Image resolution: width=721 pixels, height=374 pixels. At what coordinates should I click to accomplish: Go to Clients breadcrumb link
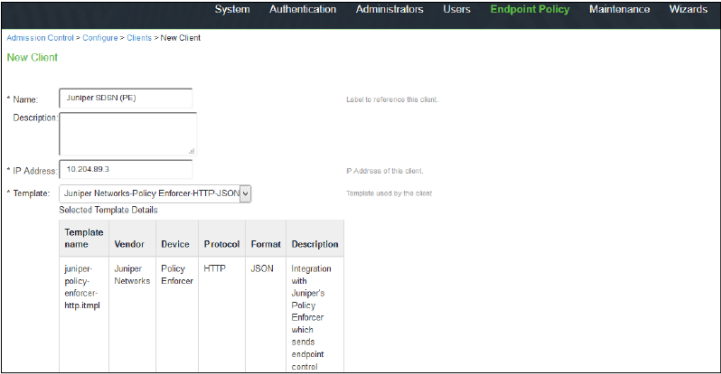[x=139, y=38]
